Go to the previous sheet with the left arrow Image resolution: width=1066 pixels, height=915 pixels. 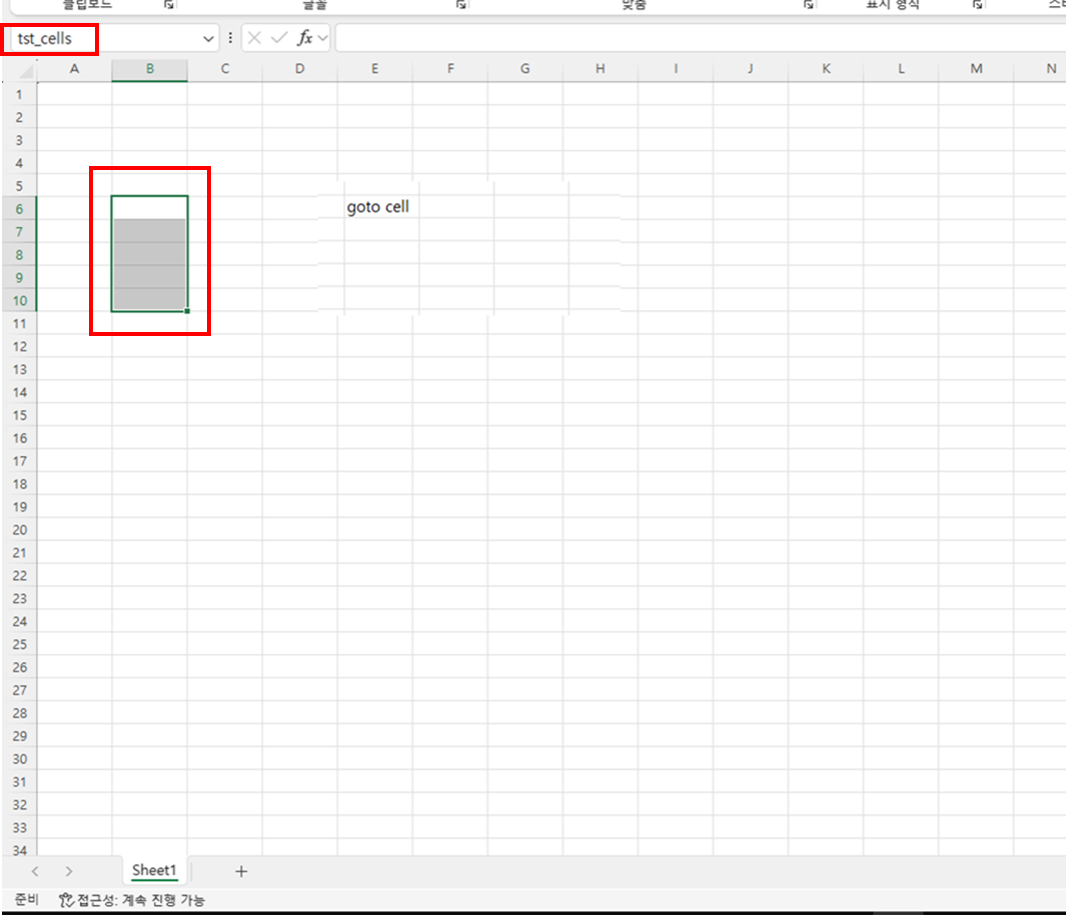tap(35, 871)
